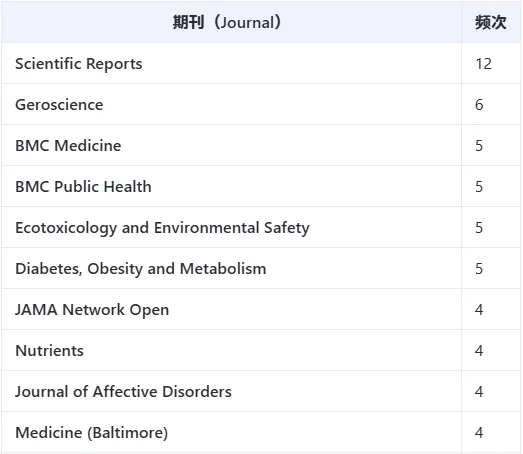523x454 pixels.
Task: Select Ecotoxicology and Environmental Safety cell
Action: pyautogui.click(x=162, y=228)
